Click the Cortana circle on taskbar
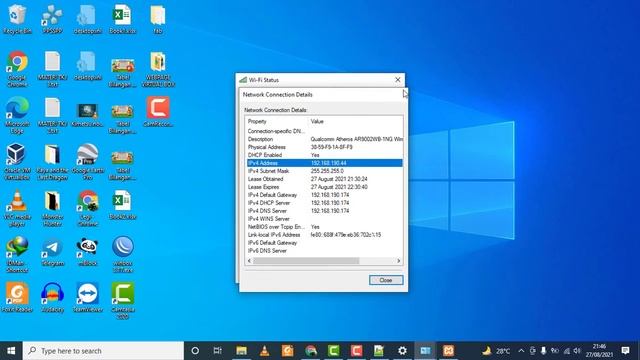Screen dimensions: 640x360 [x=195, y=351]
